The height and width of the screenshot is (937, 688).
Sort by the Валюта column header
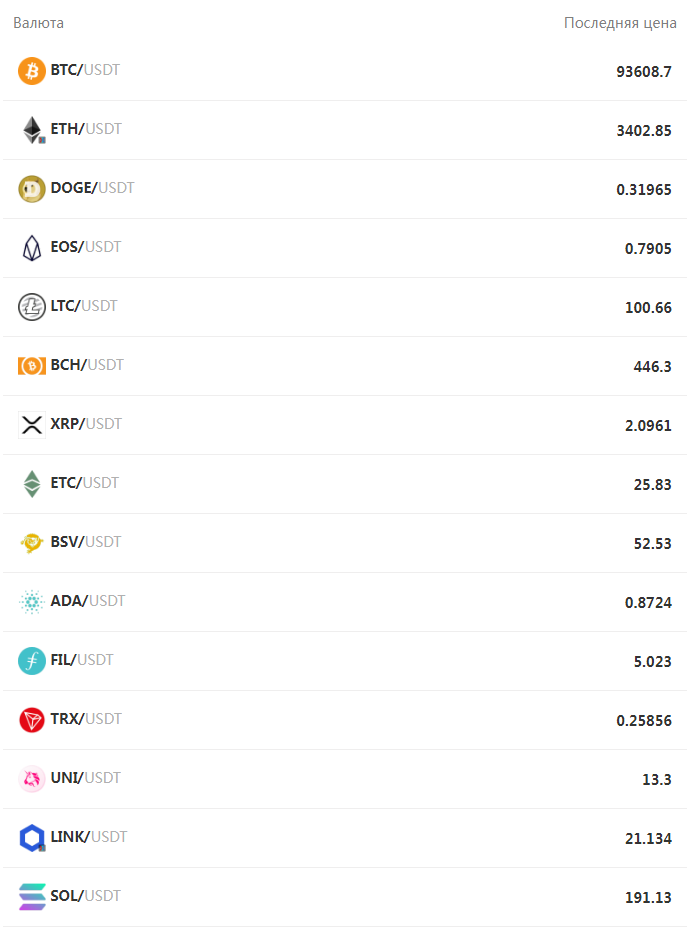38,23
